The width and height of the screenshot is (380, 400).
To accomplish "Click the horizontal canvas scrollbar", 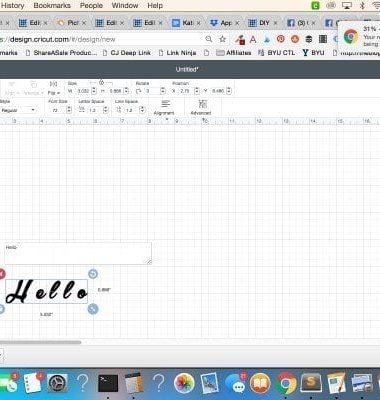I will pos(40,342).
